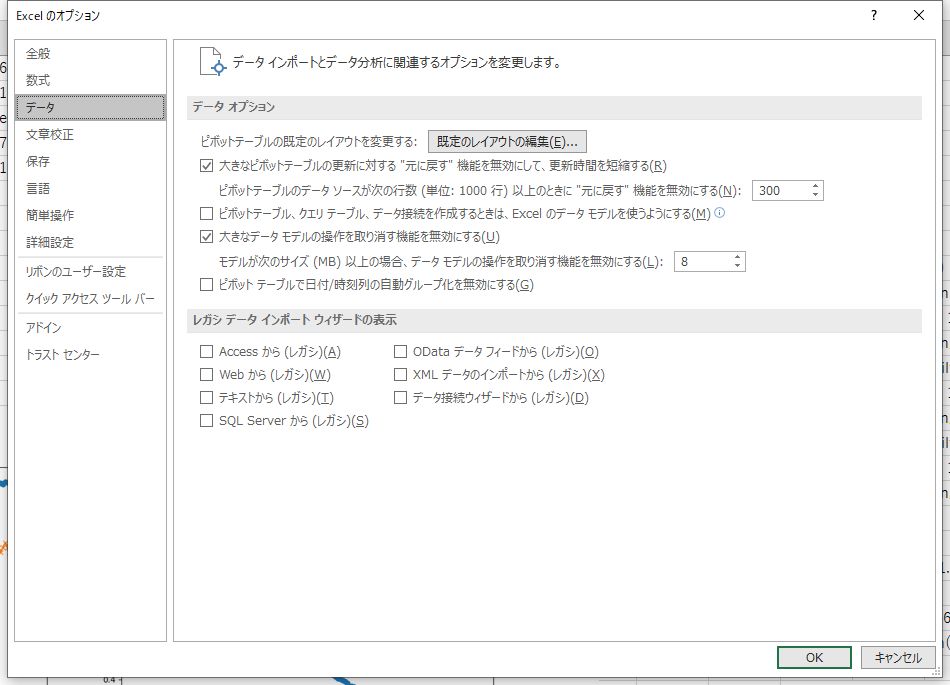Increase the 300 row count spinner
Image resolution: width=950 pixels, height=685 pixels.
coord(815,187)
